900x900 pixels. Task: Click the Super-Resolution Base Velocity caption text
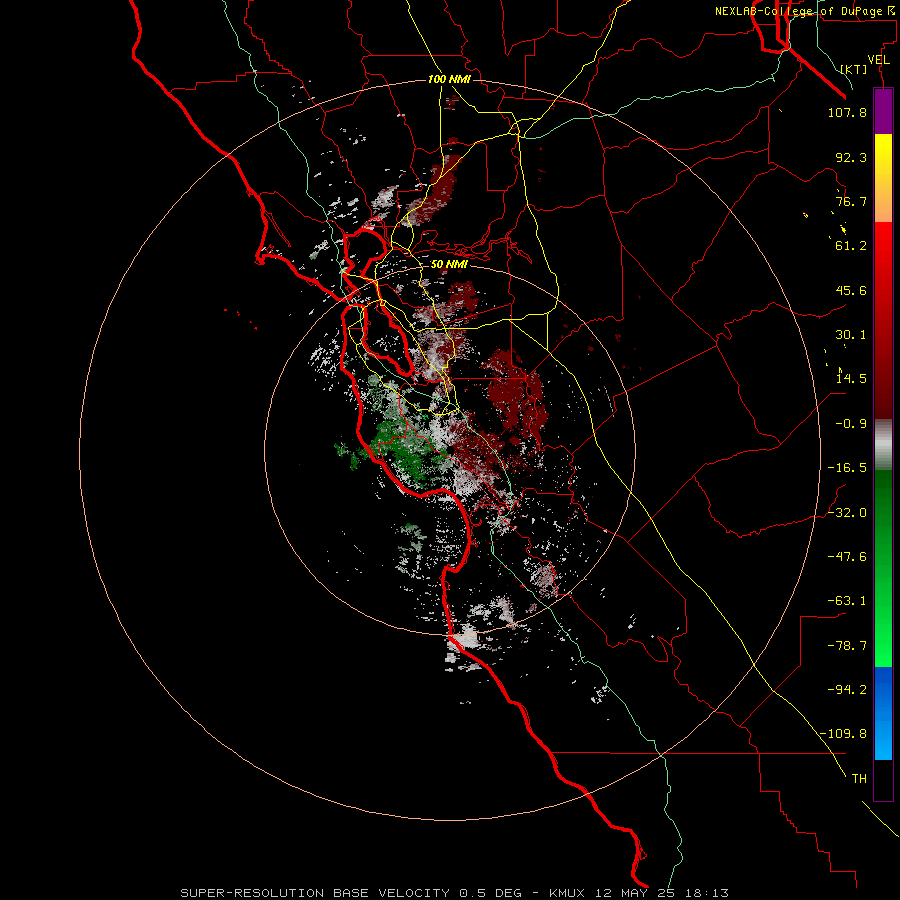(x=455, y=893)
